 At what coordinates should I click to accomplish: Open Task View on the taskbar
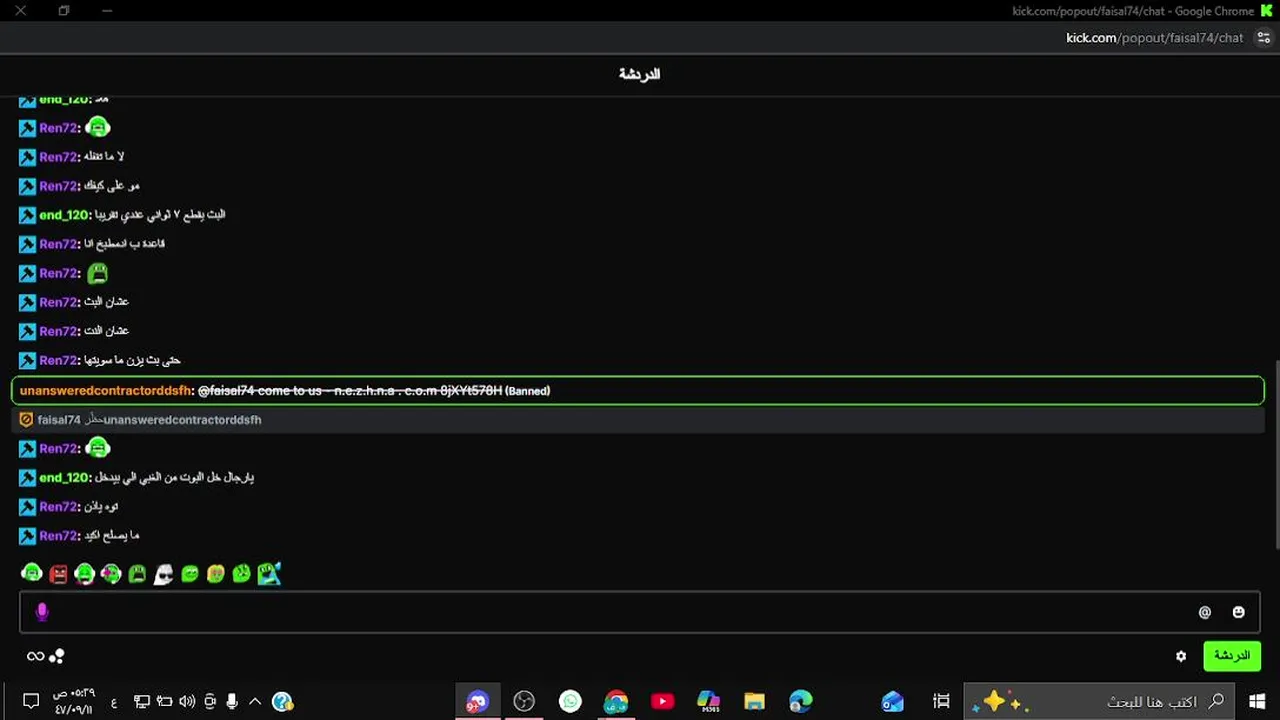point(940,701)
